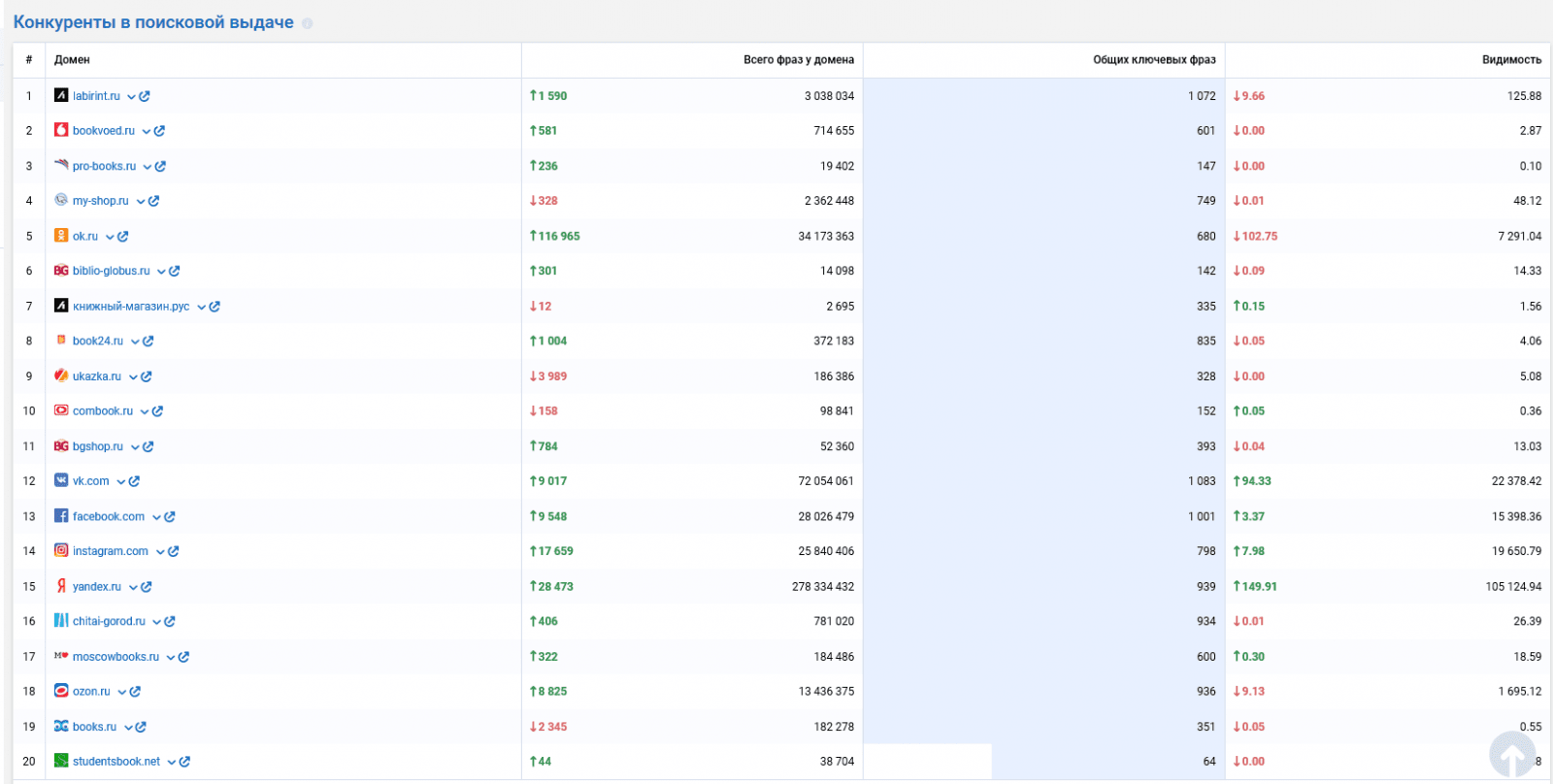
Task: Open bookvoed.ru domain link
Action: tap(104, 131)
